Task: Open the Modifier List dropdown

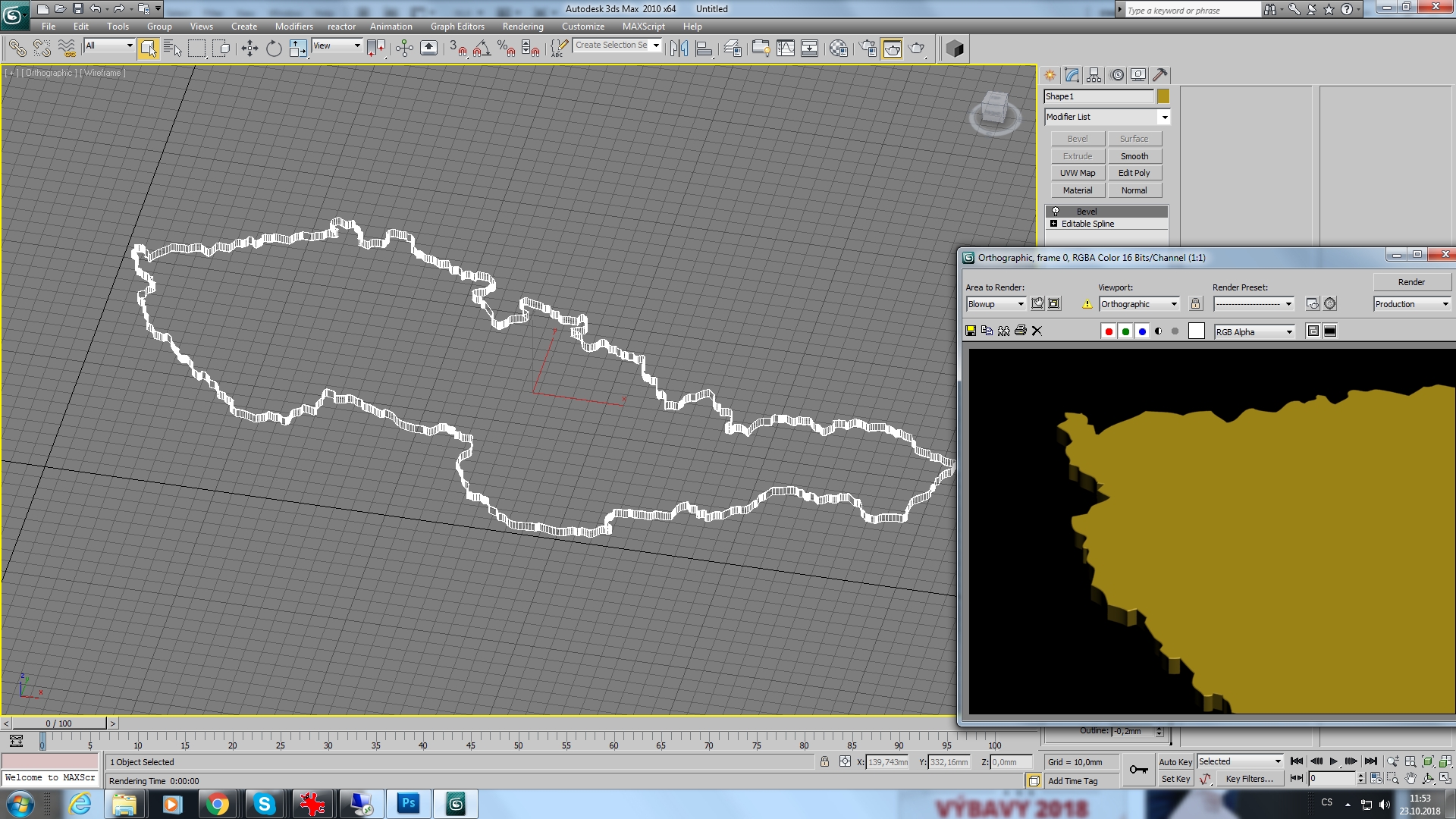Action: (1164, 117)
